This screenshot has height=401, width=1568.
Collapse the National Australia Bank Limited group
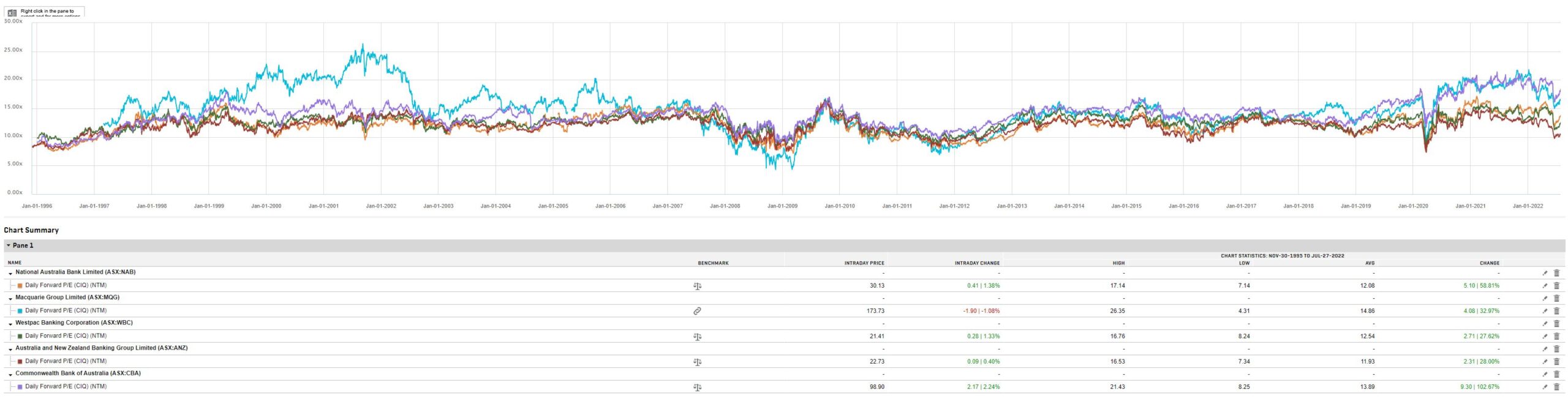[x=10, y=273]
